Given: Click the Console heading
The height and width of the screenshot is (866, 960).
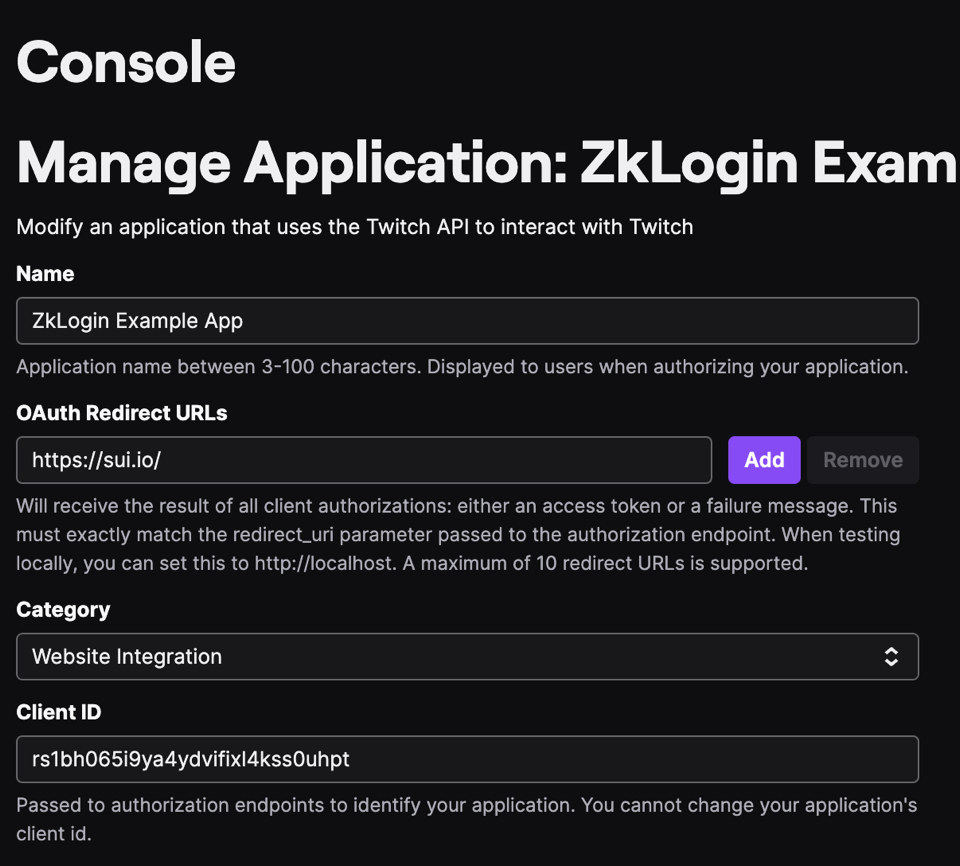Looking at the screenshot, I should pos(126,62).
